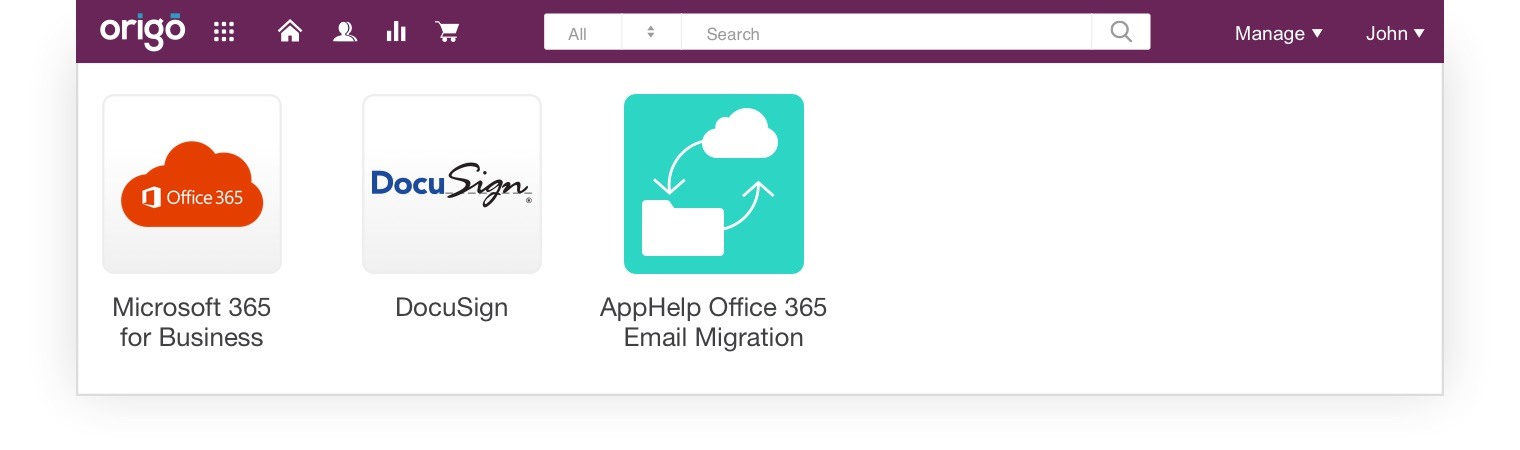This screenshot has height=450, width=1520.
Task: Click the category selector up-down arrows
Action: tap(651, 32)
